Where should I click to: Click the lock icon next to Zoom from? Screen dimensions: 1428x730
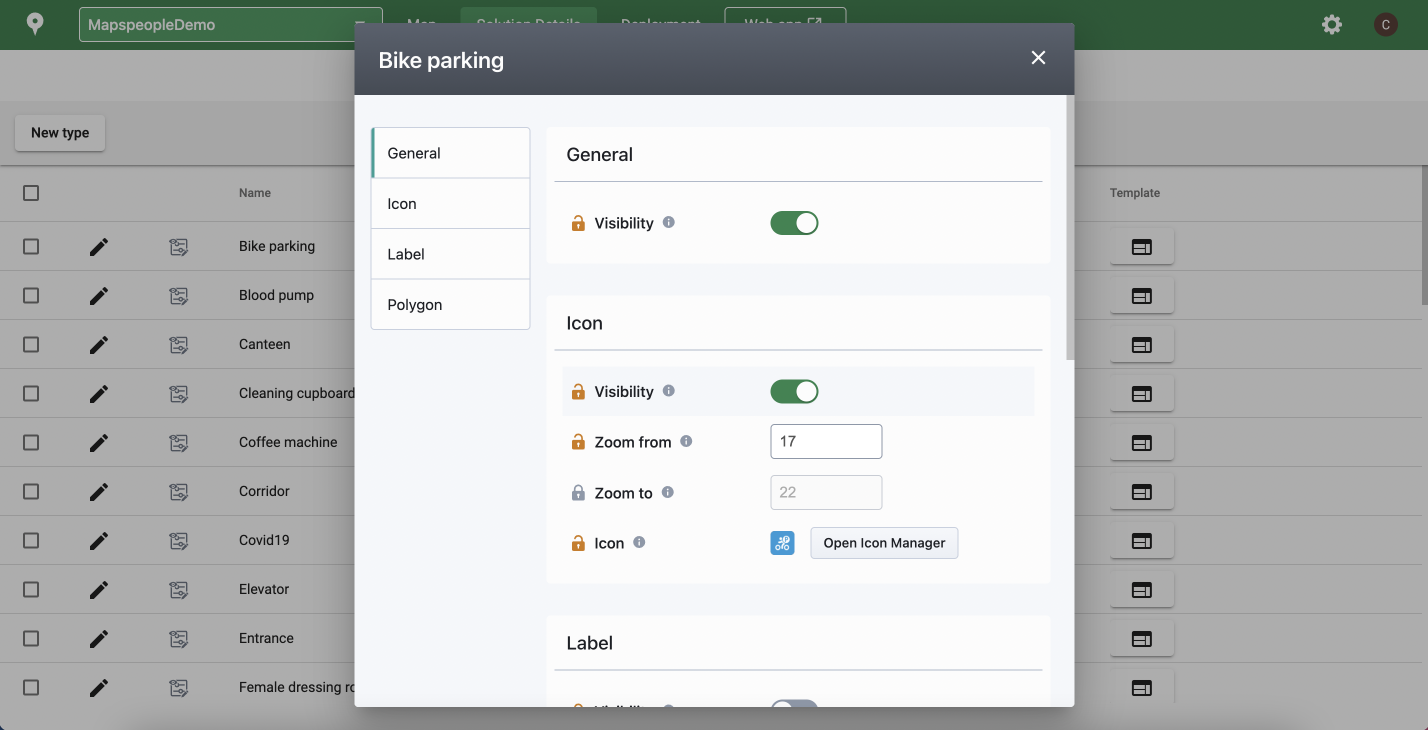(578, 441)
